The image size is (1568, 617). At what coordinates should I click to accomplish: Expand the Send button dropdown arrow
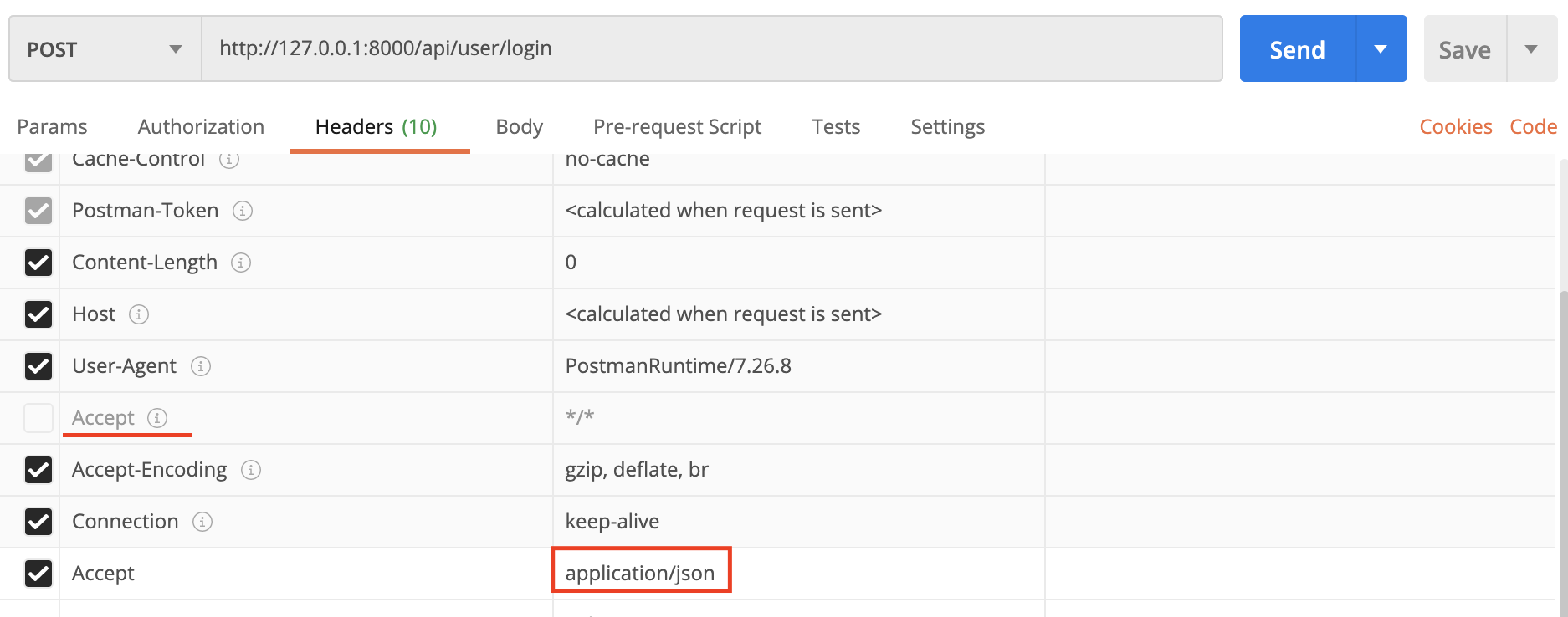[x=1381, y=49]
